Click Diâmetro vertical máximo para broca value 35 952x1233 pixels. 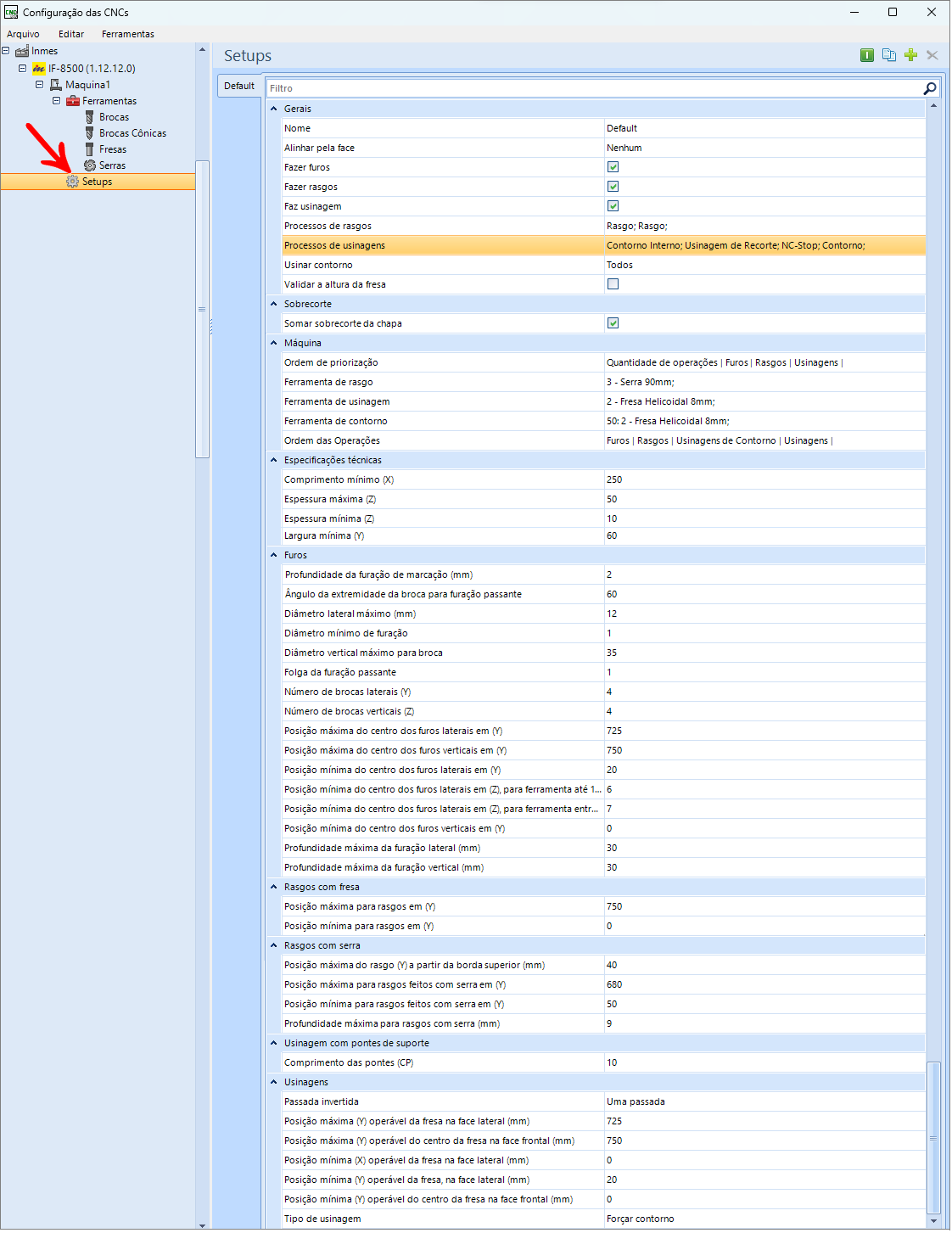point(612,653)
